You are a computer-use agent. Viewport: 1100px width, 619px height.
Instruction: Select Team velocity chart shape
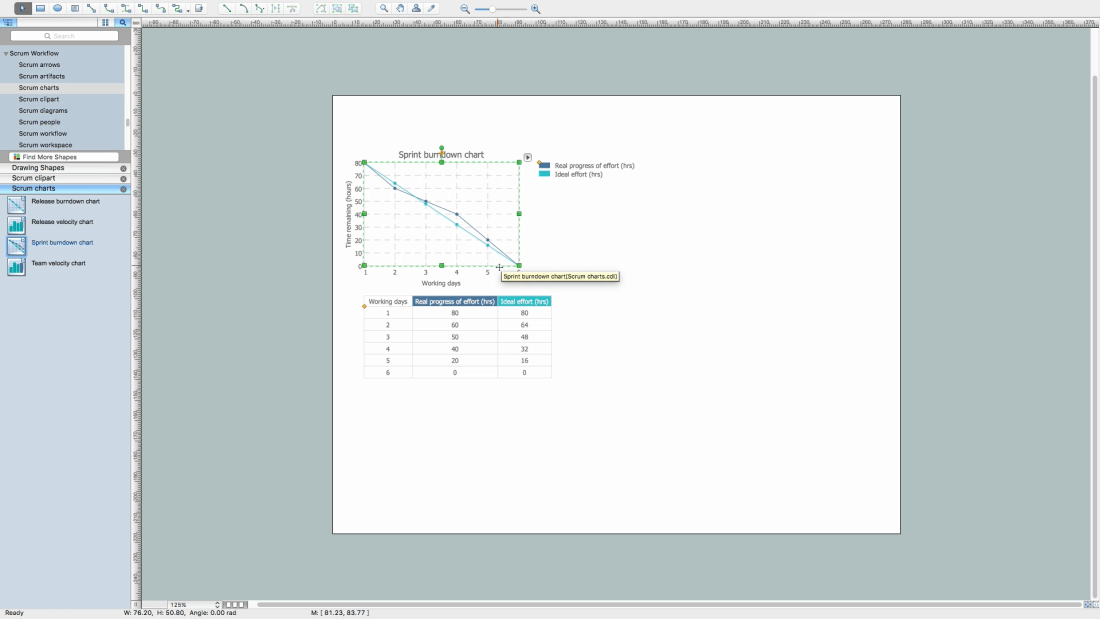click(x=58, y=263)
